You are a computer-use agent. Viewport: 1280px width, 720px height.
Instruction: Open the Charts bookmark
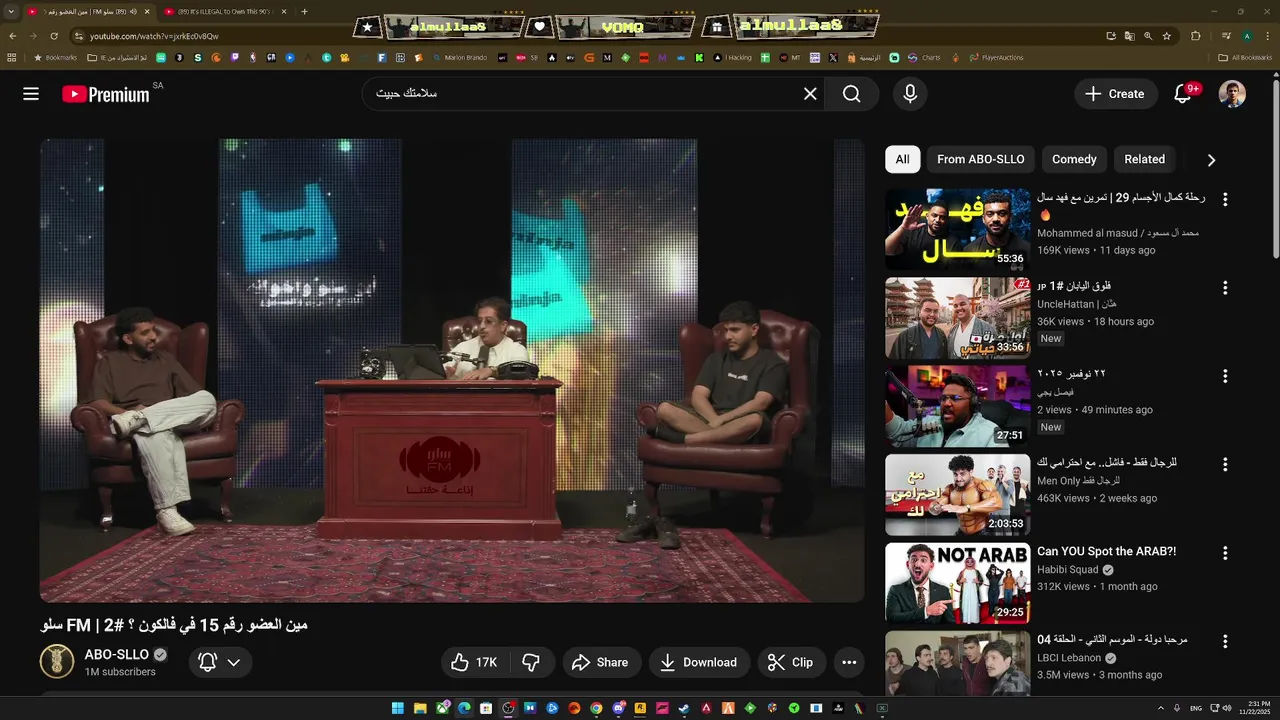coord(922,57)
